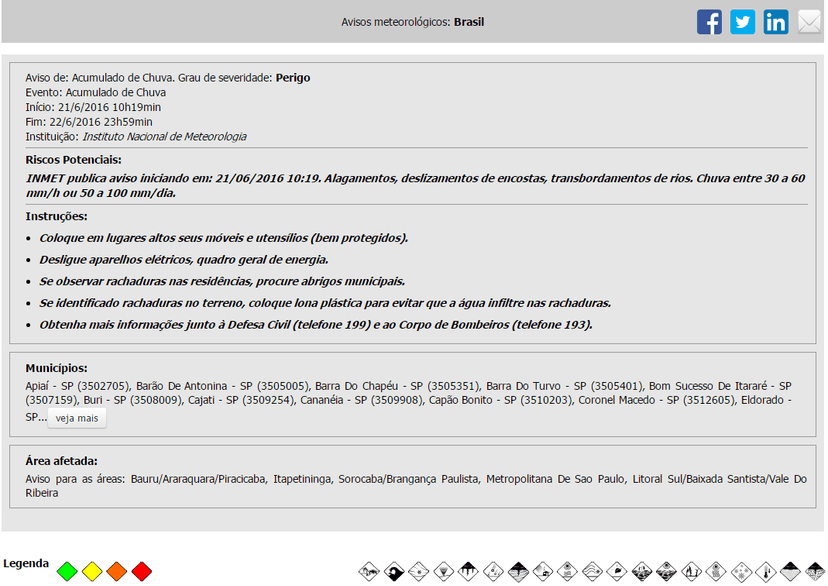Viewport: 828px width, 586px height.
Task: Click 'Instituto Nacional de Meteorologia' text
Action: coord(164,137)
